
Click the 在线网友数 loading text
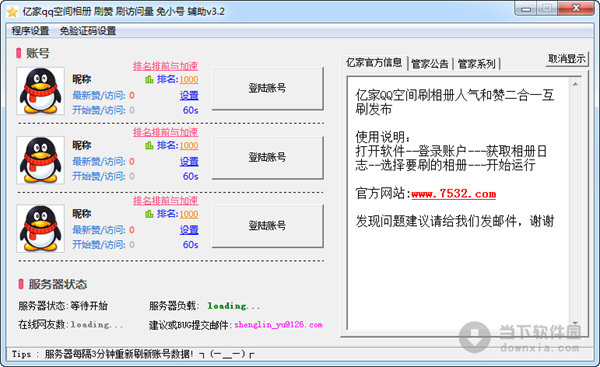click(x=71, y=325)
